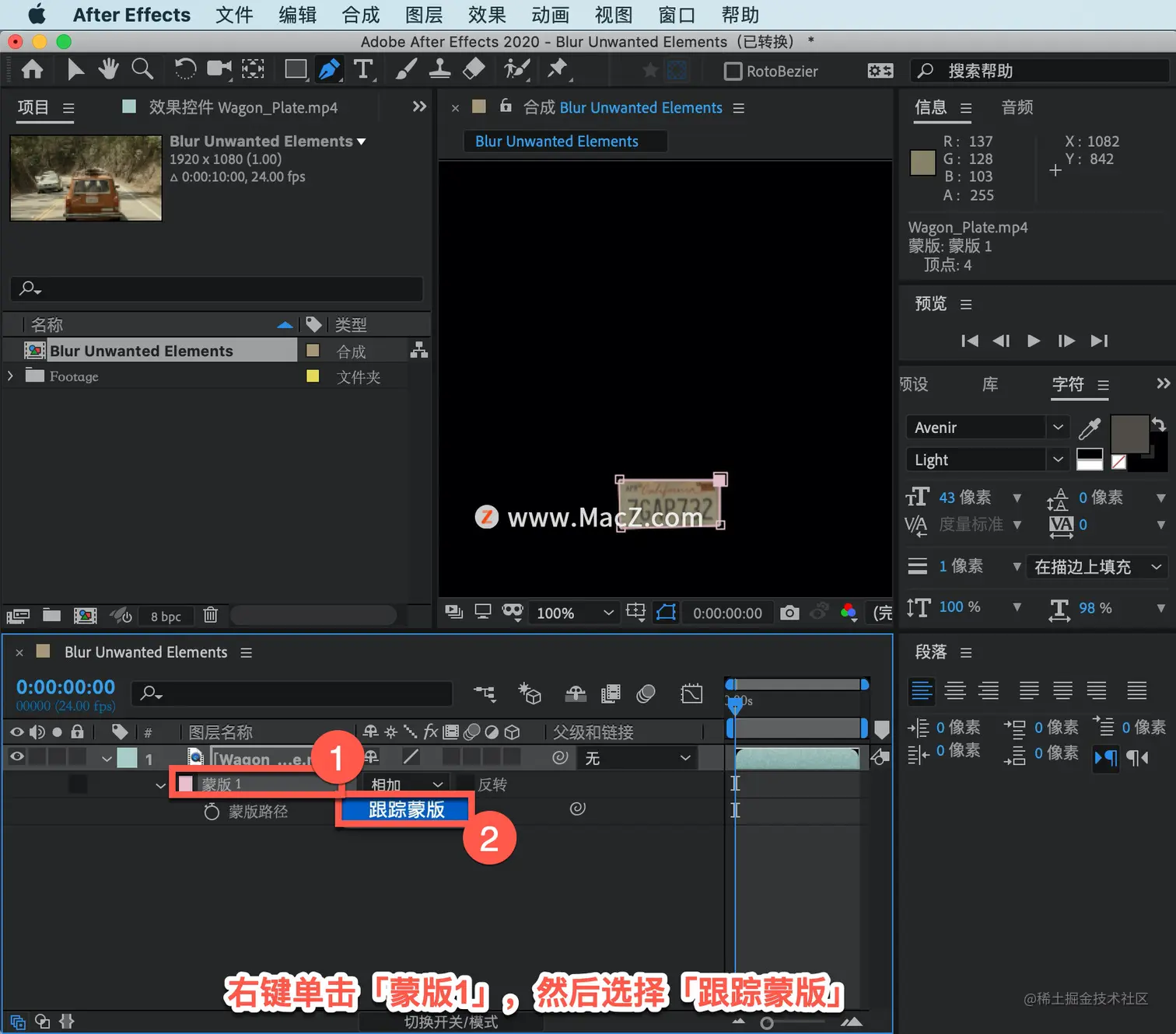Toggle visibility of Wagon layer eye
This screenshot has height=1034, width=1176.
17,757
